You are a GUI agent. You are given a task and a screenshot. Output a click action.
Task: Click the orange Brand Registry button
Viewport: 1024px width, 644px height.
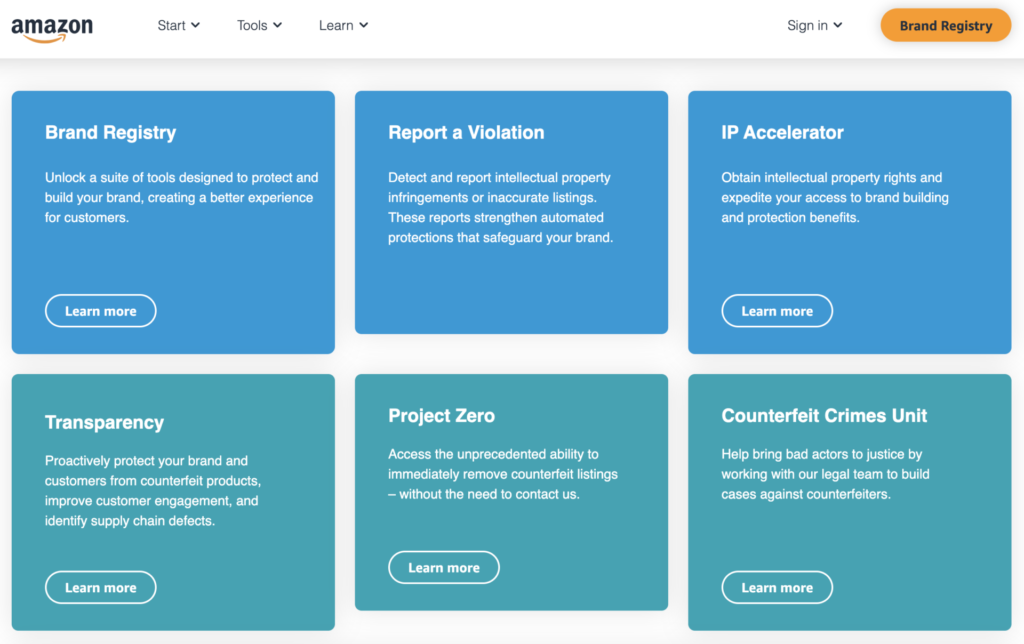click(946, 25)
